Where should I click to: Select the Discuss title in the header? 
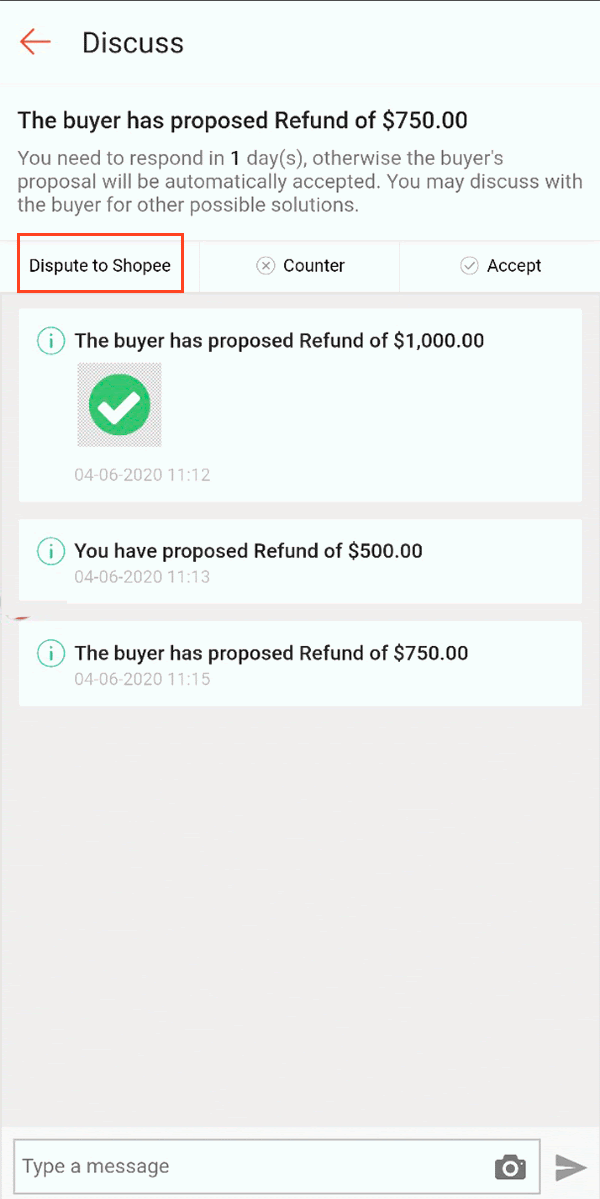click(x=132, y=42)
